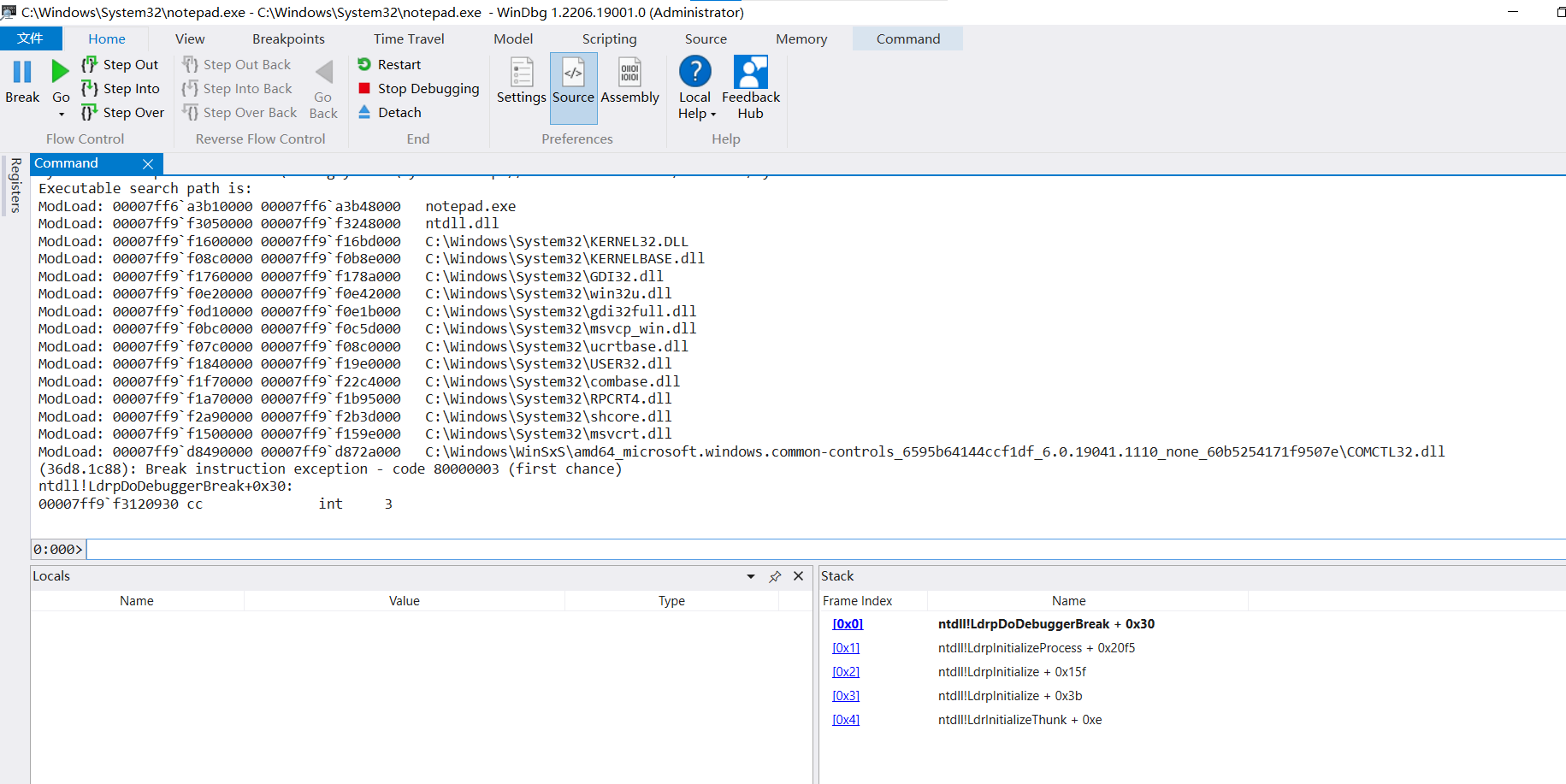Switch to the View ribbon tab

tap(190, 38)
